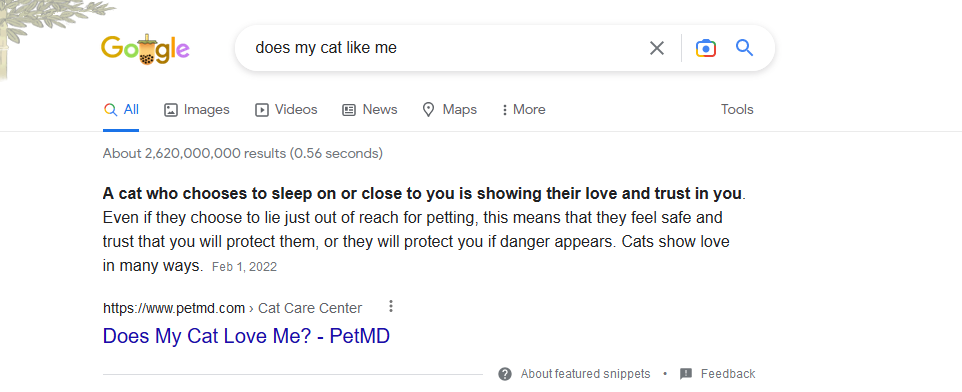Expand the More search filters menu
Image resolution: width=962 pixels, height=392 pixels.
click(523, 110)
